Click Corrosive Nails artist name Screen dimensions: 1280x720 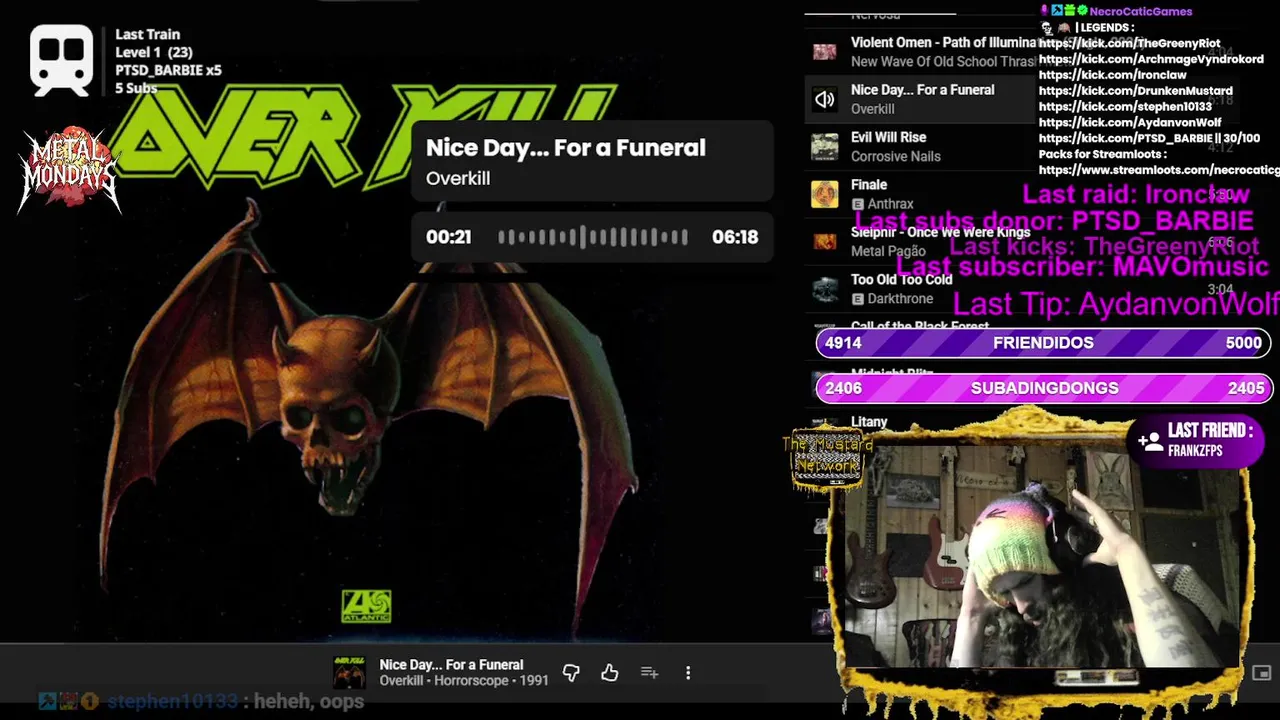[x=895, y=156]
